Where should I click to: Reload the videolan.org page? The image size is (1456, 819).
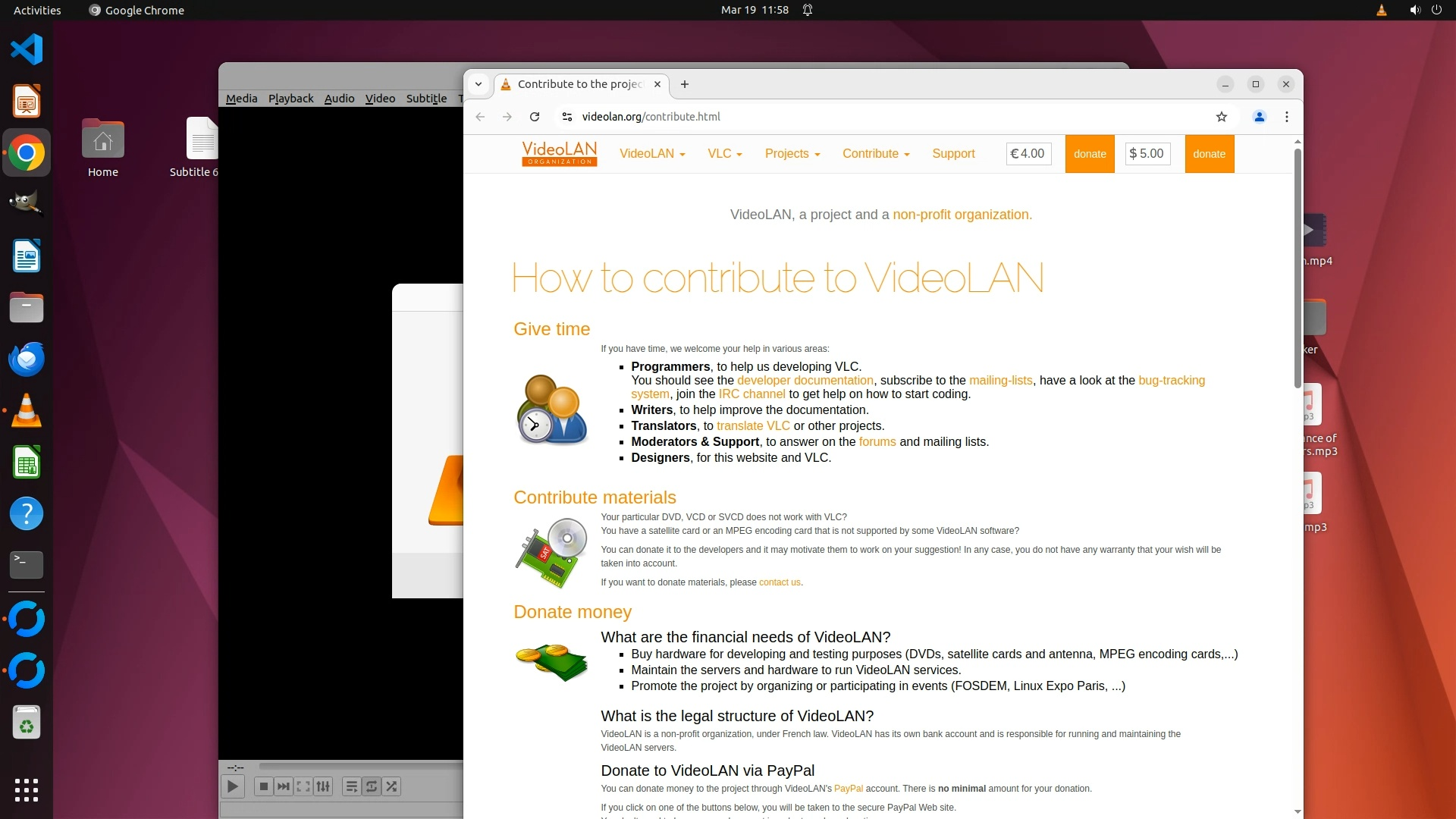[x=535, y=117]
